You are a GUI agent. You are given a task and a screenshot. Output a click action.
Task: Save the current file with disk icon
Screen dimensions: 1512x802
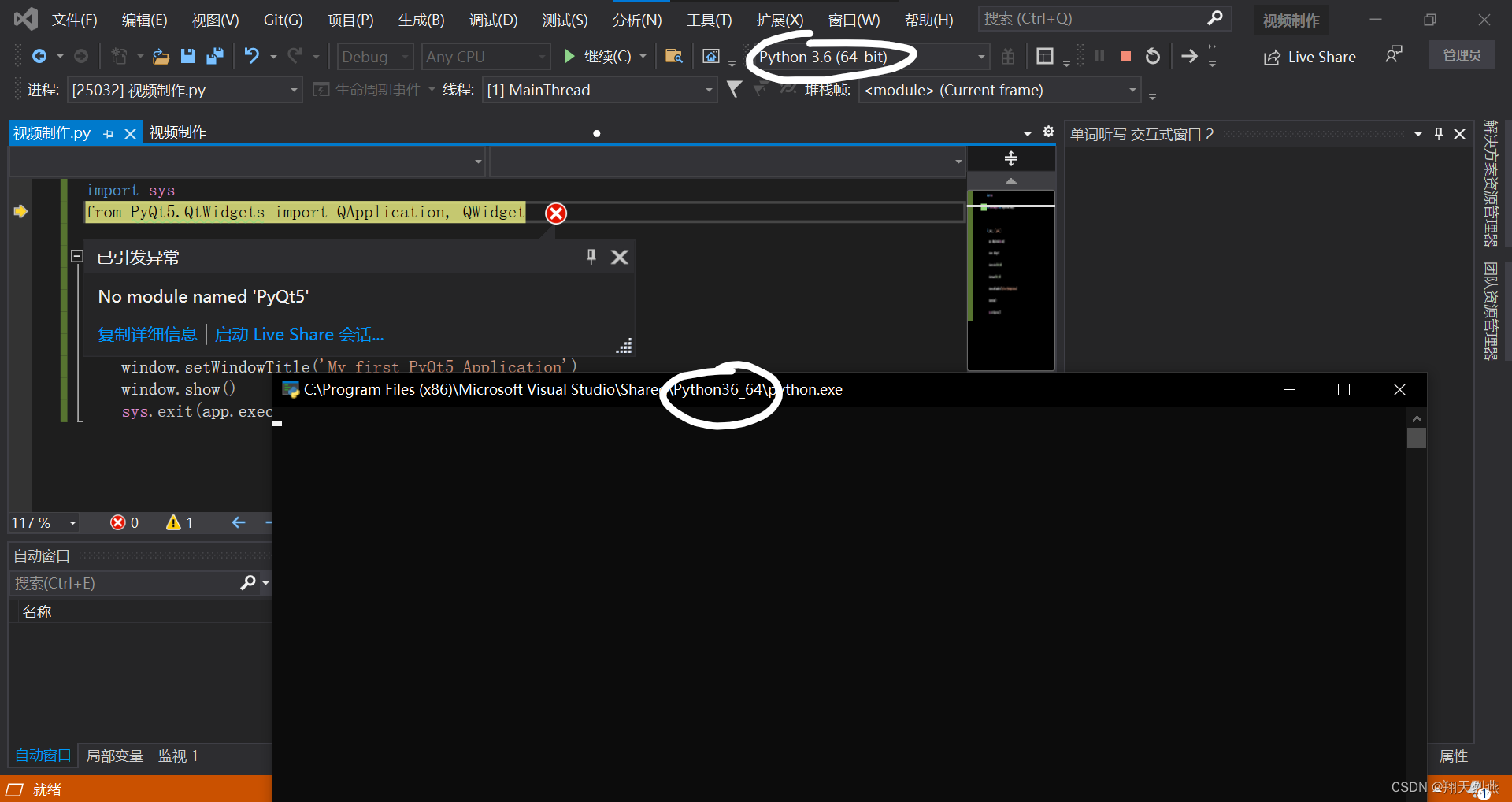pyautogui.click(x=187, y=56)
